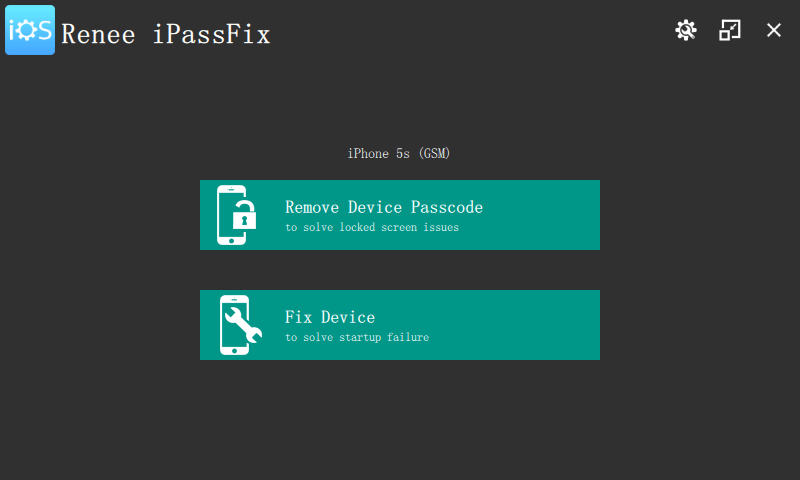Image resolution: width=800 pixels, height=480 pixels.
Task: Click the iPhone 5s (GSM) device label
Action: [400, 154]
